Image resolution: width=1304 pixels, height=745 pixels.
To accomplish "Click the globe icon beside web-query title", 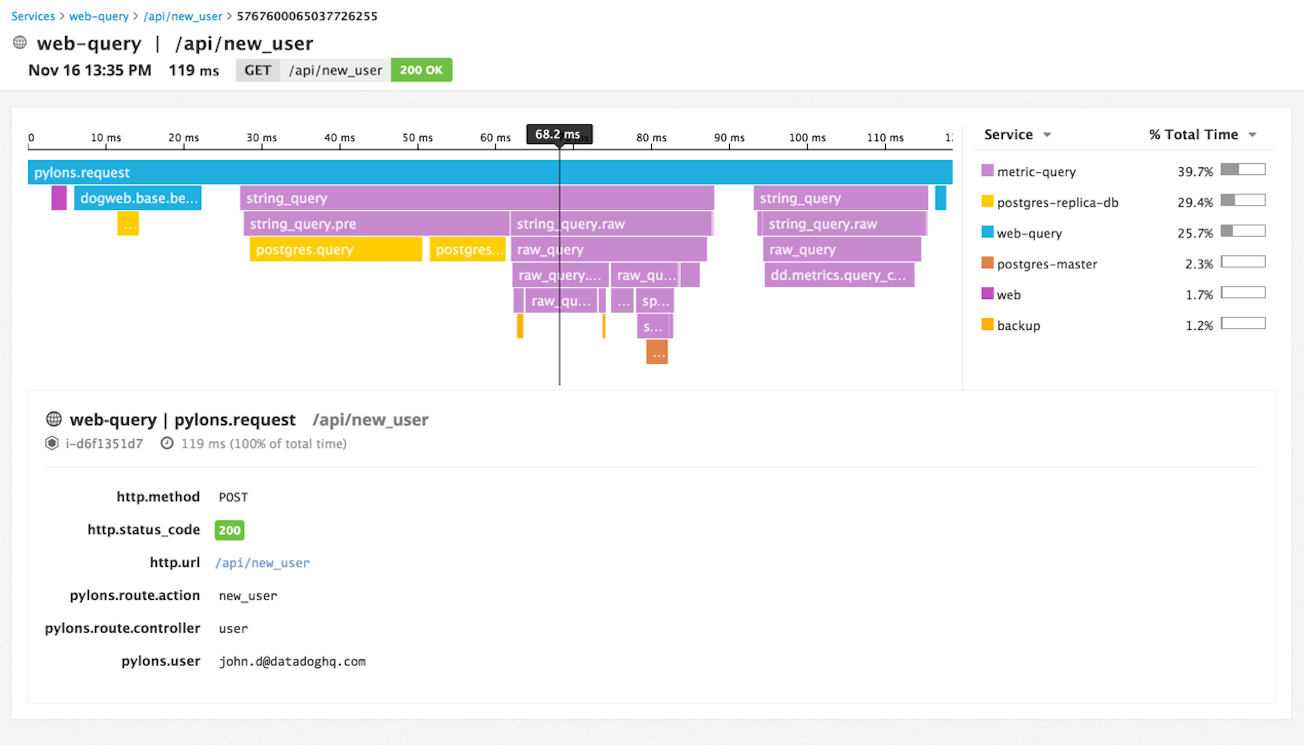I will [18, 42].
